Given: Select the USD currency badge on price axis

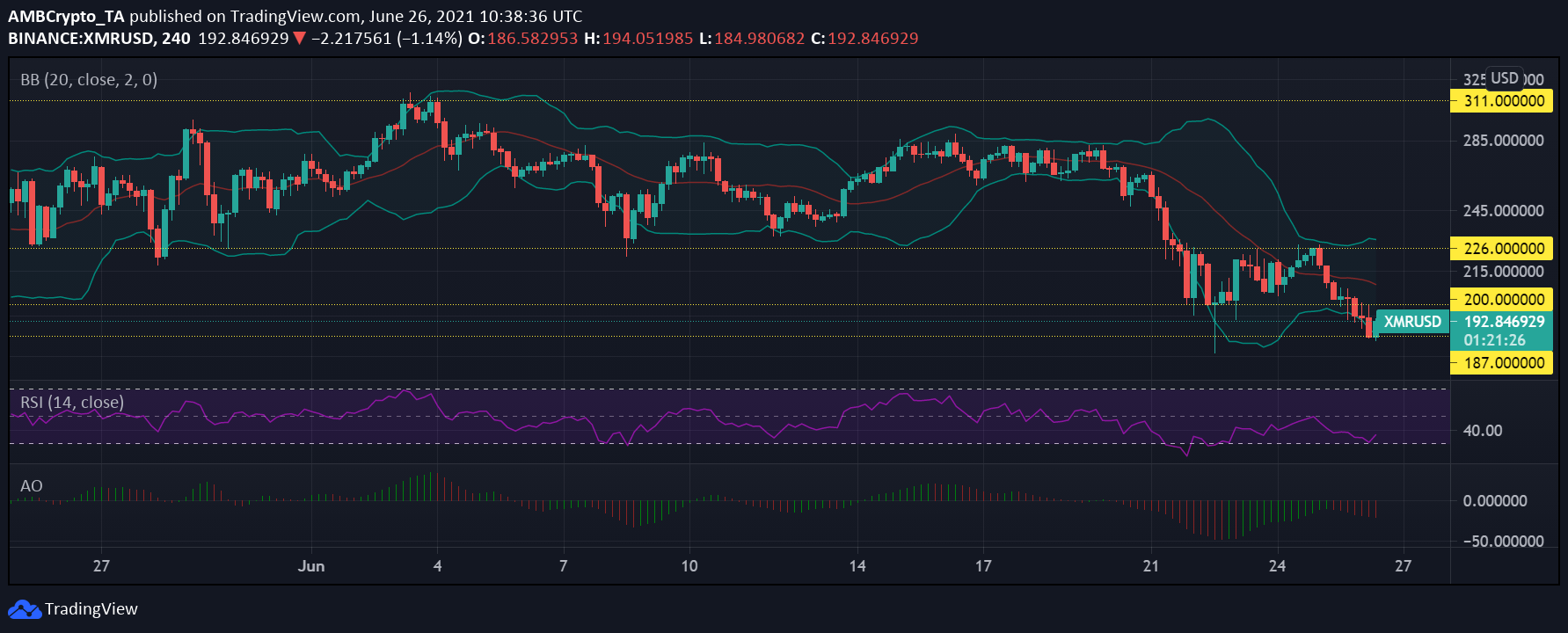Looking at the screenshot, I should (1504, 78).
